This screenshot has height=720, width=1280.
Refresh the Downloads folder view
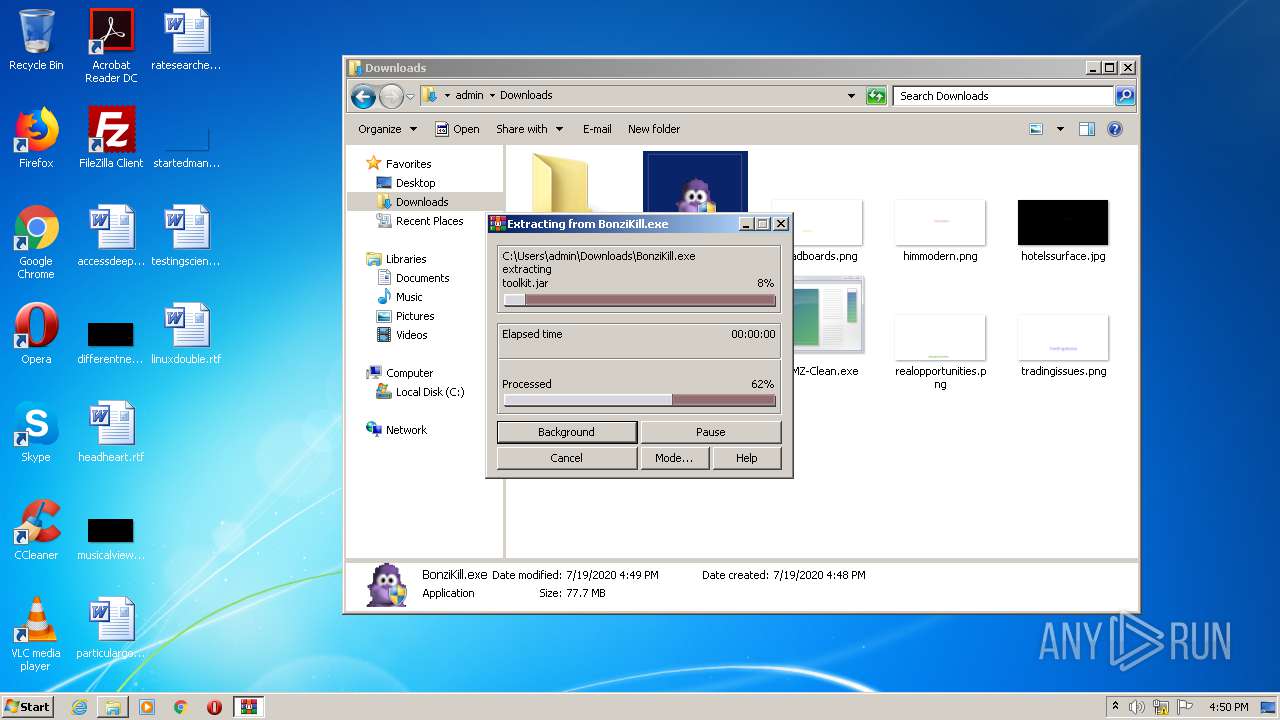tap(876, 96)
